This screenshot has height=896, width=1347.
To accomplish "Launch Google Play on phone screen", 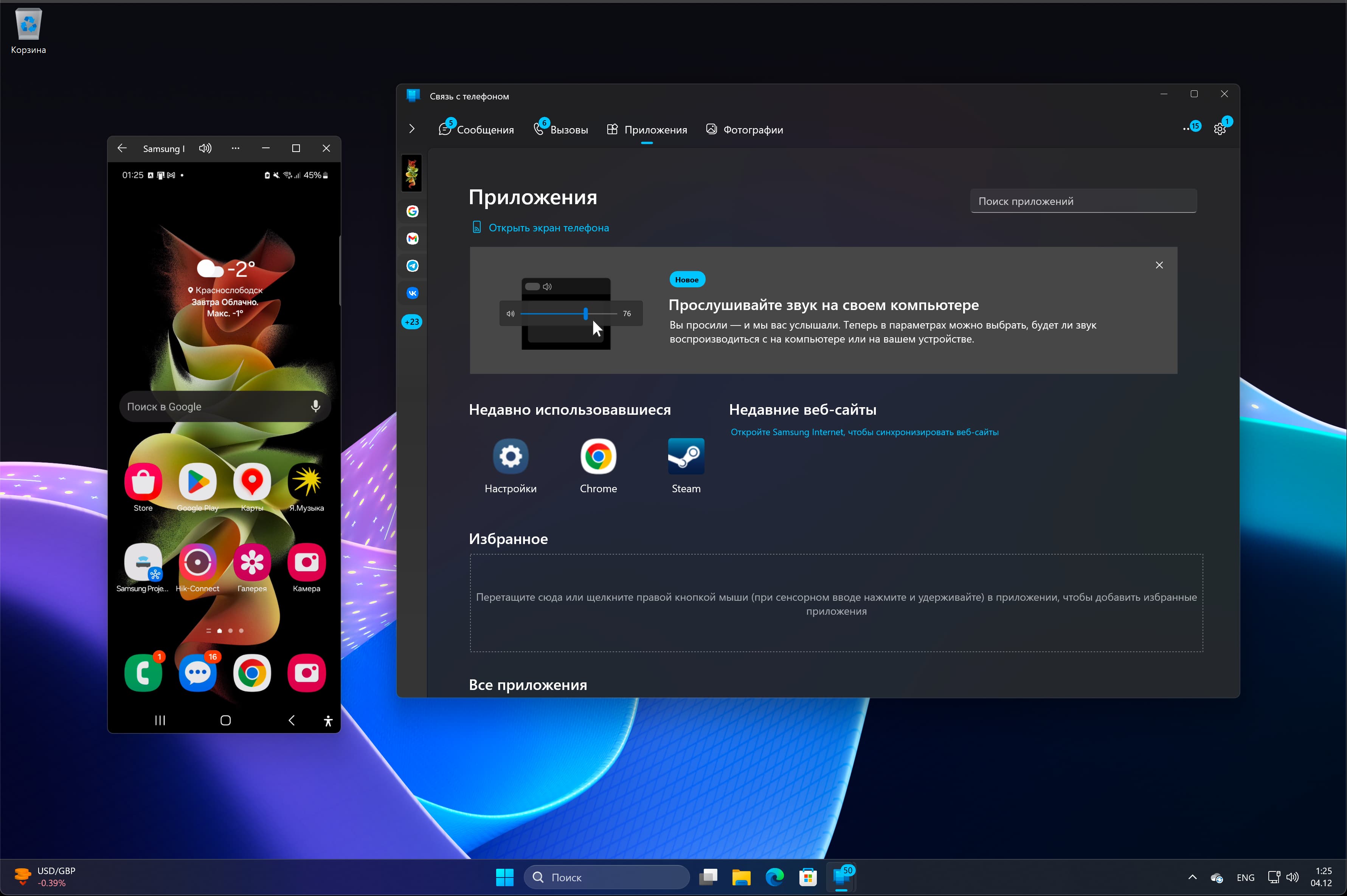I will (197, 482).
